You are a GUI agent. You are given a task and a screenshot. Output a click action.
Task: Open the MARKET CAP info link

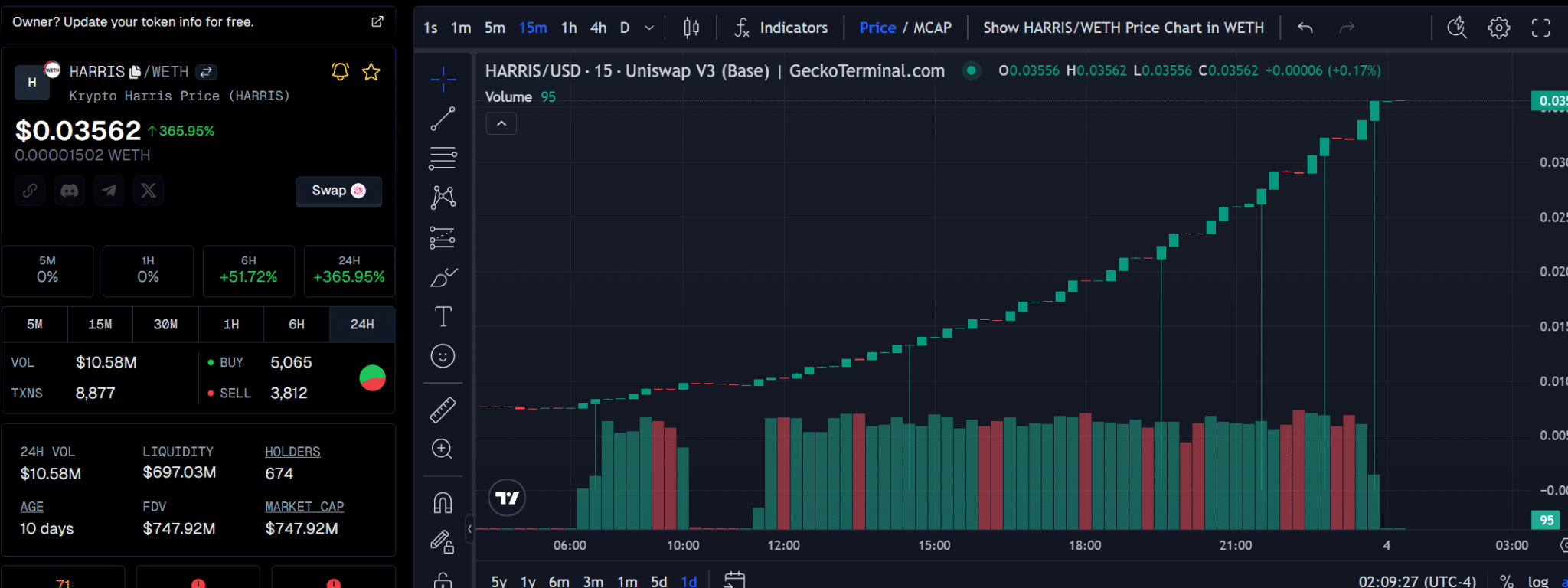[305, 507]
